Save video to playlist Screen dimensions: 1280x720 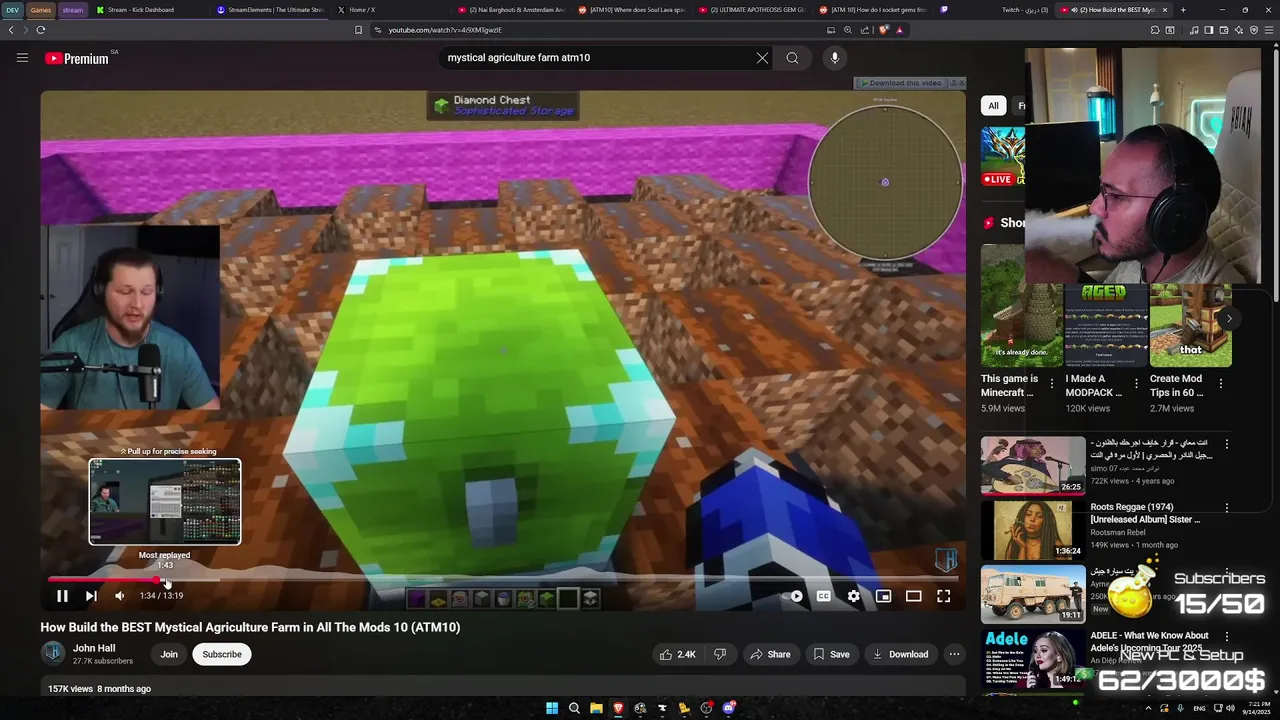click(x=831, y=654)
